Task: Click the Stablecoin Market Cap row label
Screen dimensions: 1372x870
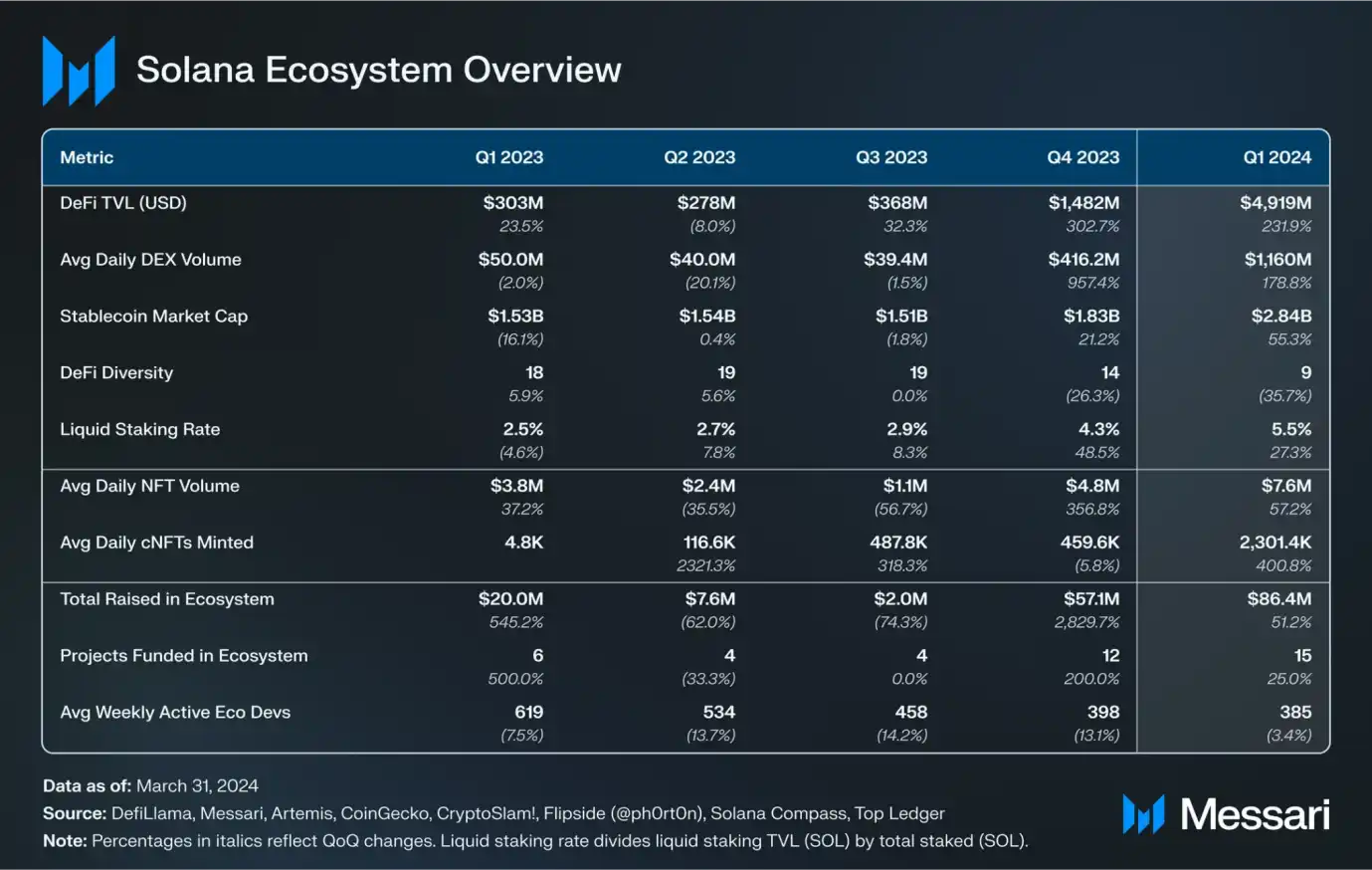Action: pyautogui.click(x=153, y=317)
